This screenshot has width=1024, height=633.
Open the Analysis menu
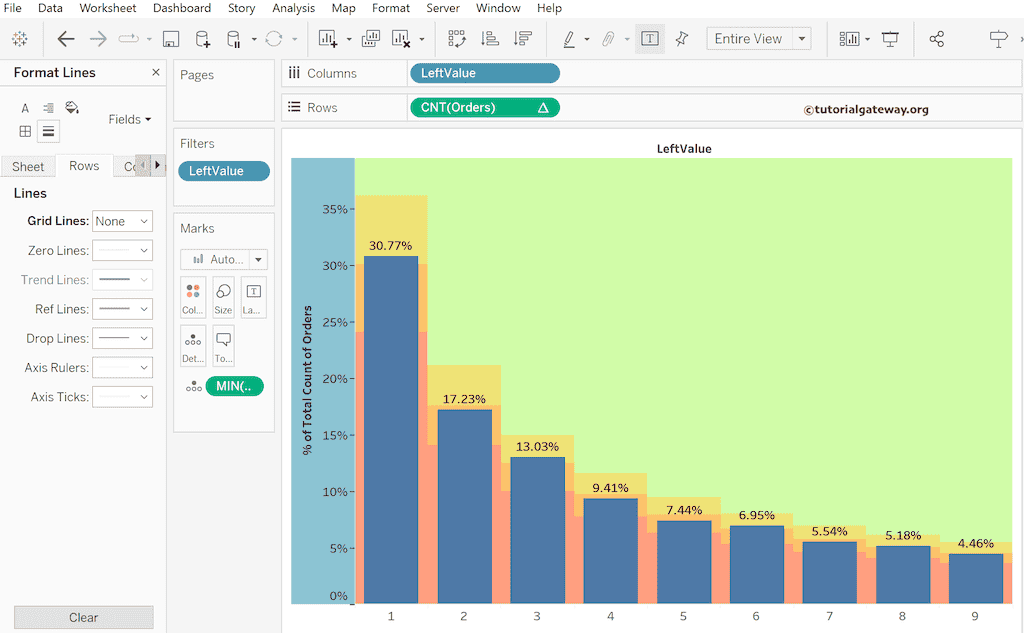tap(293, 8)
